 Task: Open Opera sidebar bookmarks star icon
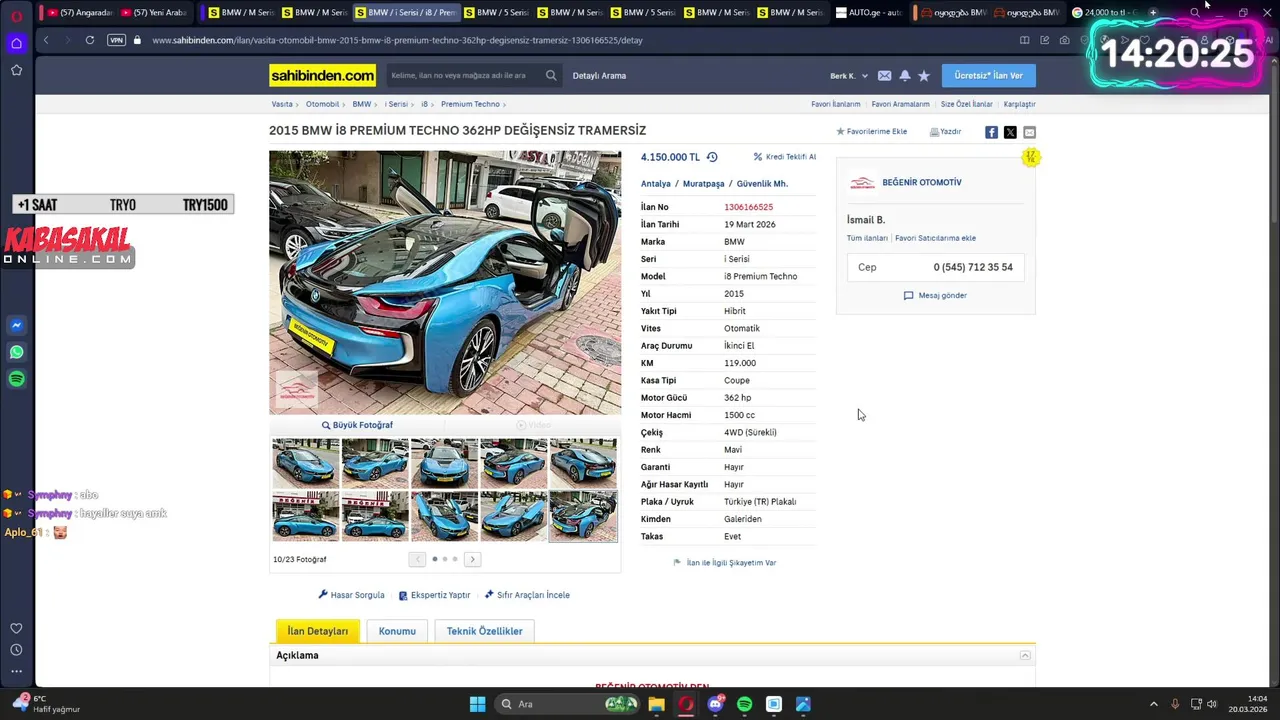(x=16, y=70)
